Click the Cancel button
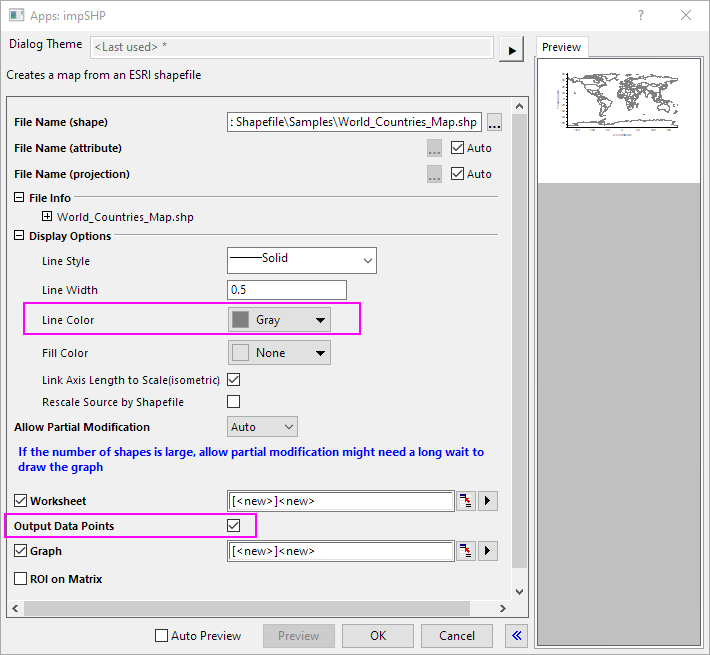This screenshot has height=655, width=710. click(457, 636)
